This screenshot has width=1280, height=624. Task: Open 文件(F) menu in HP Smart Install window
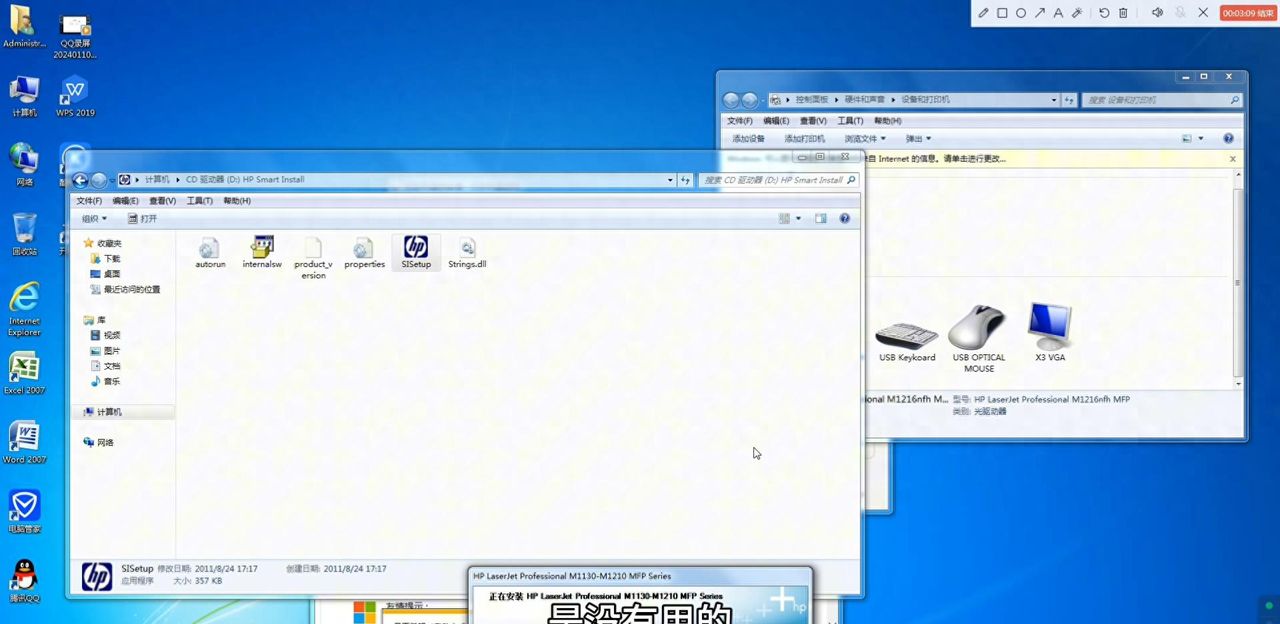point(91,201)
